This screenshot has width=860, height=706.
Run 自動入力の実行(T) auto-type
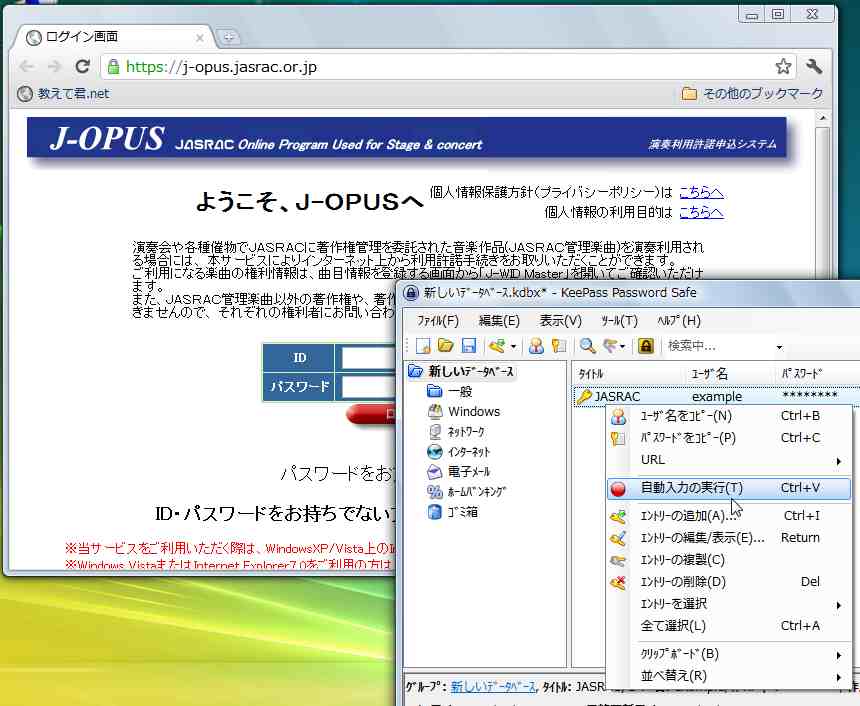click(729, 488)
